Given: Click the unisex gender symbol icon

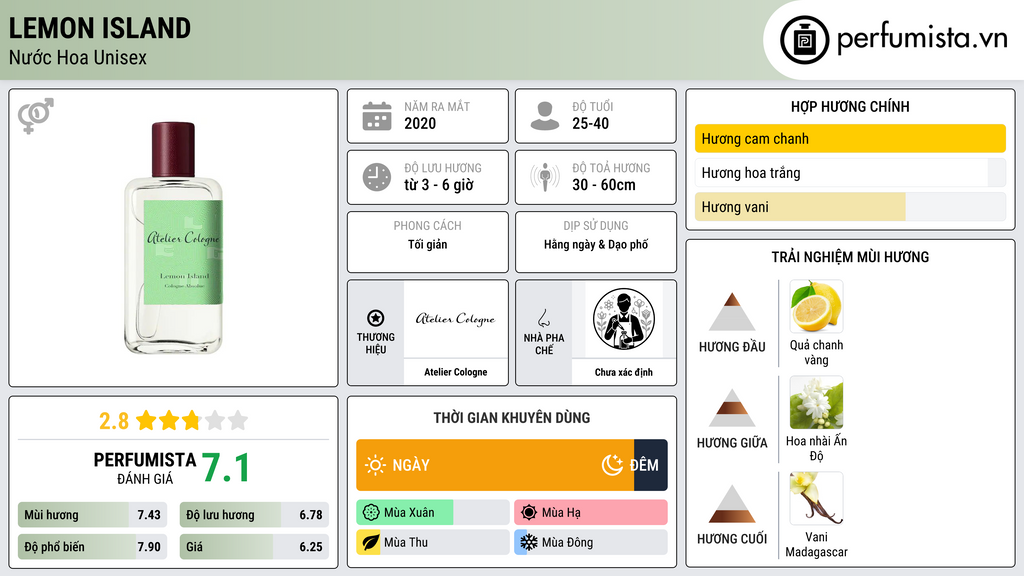Looking at the screenshot, I should tap(35, 116).
